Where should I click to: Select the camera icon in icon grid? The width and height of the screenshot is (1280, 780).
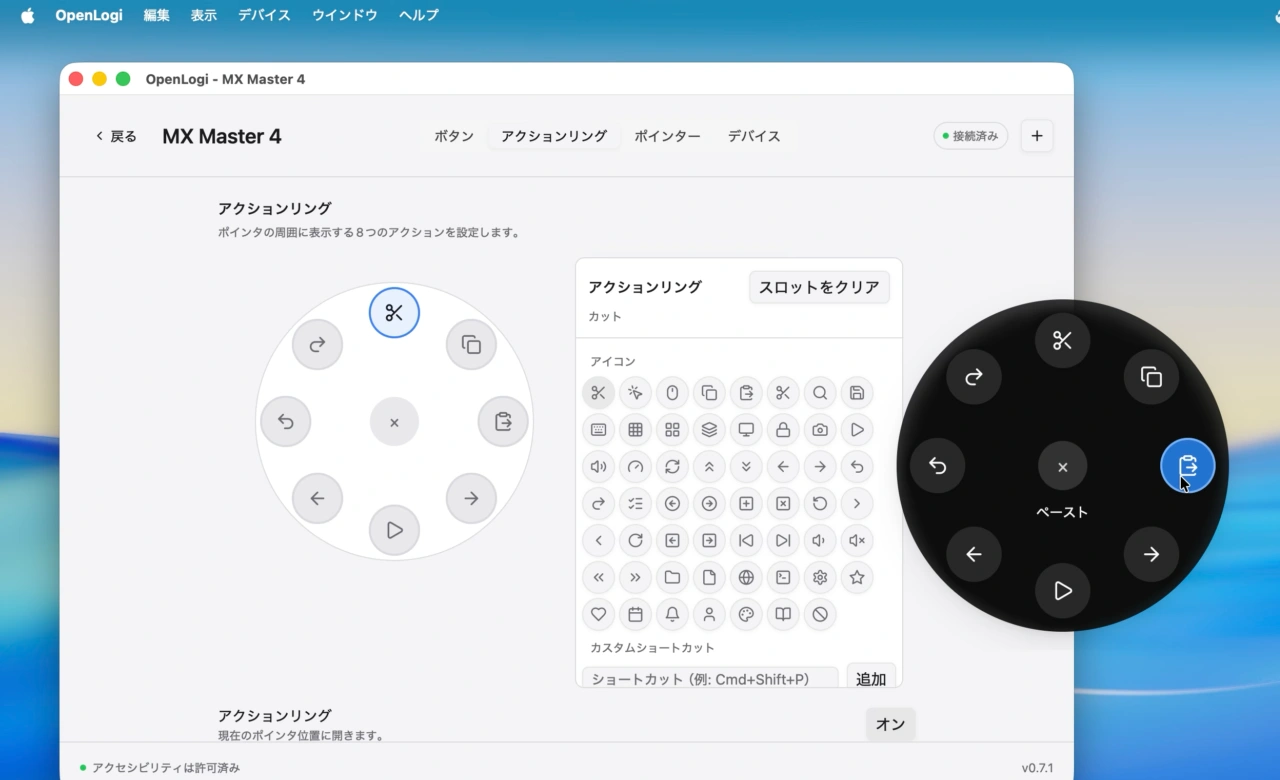tap(820, 430)
